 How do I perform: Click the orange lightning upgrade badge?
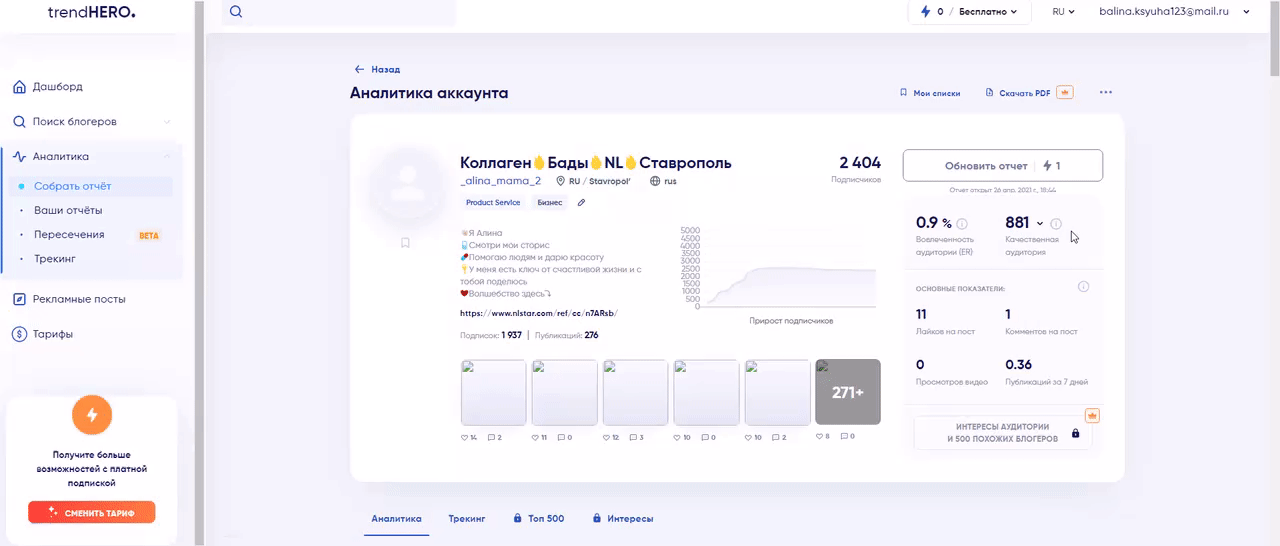click(x=92, y=414)
